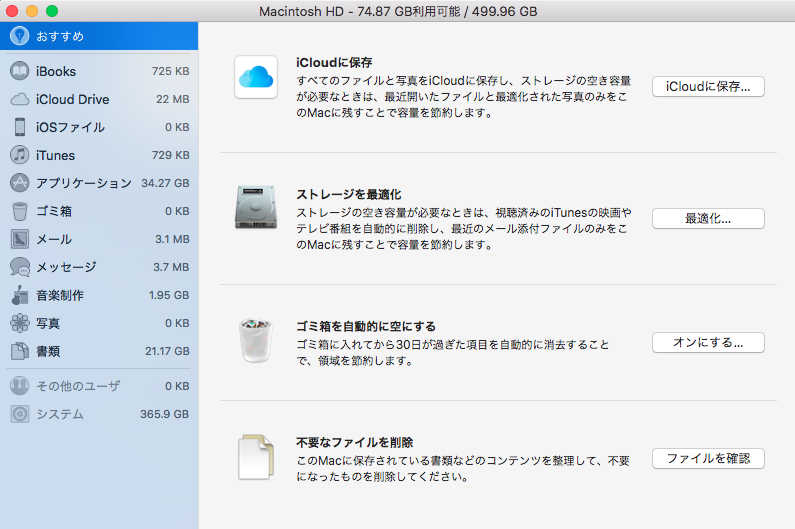The image size is (795, 529).
Task: Click the large trash can icon
Action: coord(256,340)
